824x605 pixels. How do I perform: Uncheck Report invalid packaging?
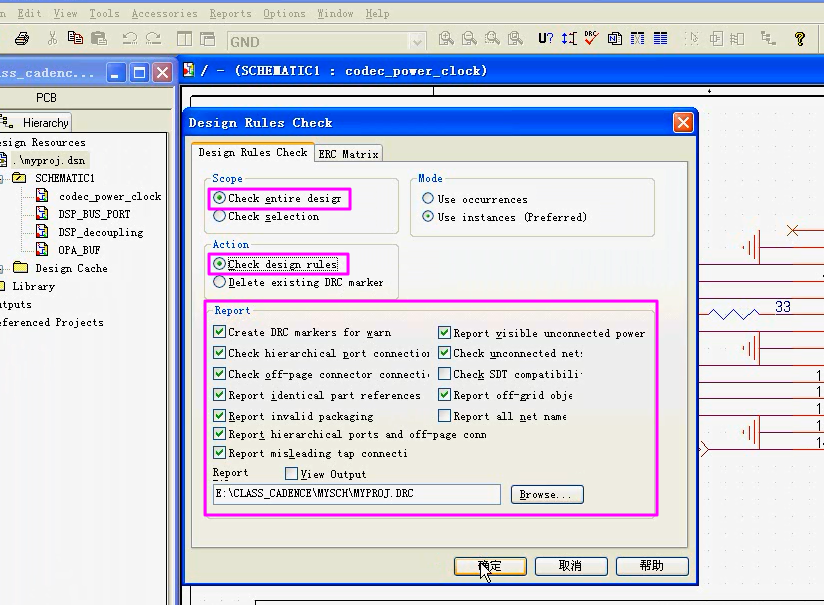tap(220, 416)
